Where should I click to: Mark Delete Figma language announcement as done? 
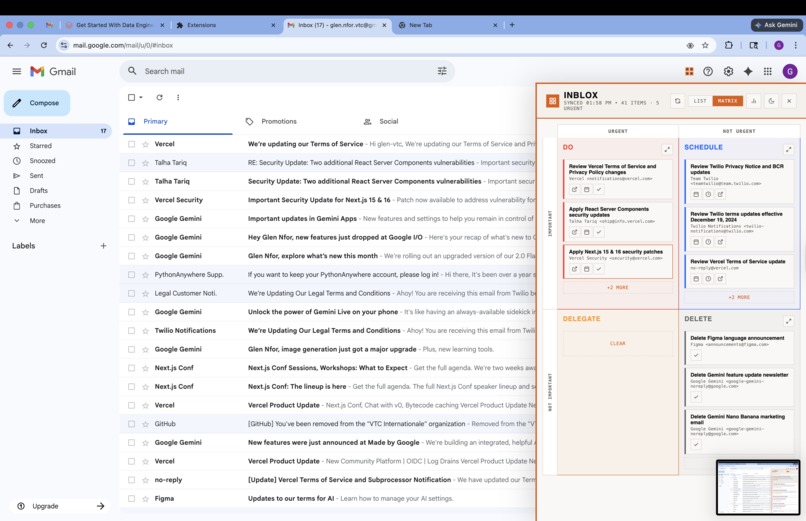(x=695, y=355)
